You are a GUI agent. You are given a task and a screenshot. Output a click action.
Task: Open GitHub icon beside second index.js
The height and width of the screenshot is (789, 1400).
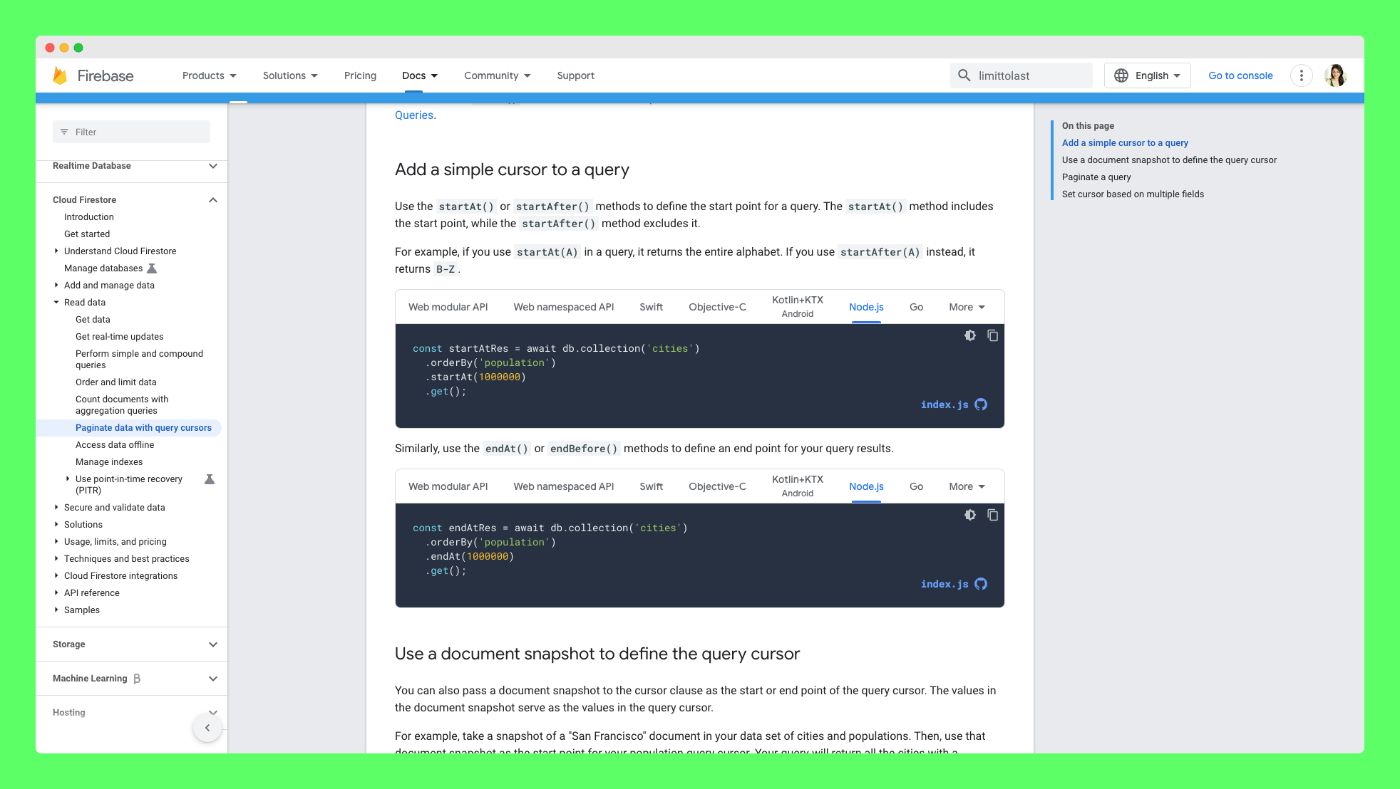[981, 584]
